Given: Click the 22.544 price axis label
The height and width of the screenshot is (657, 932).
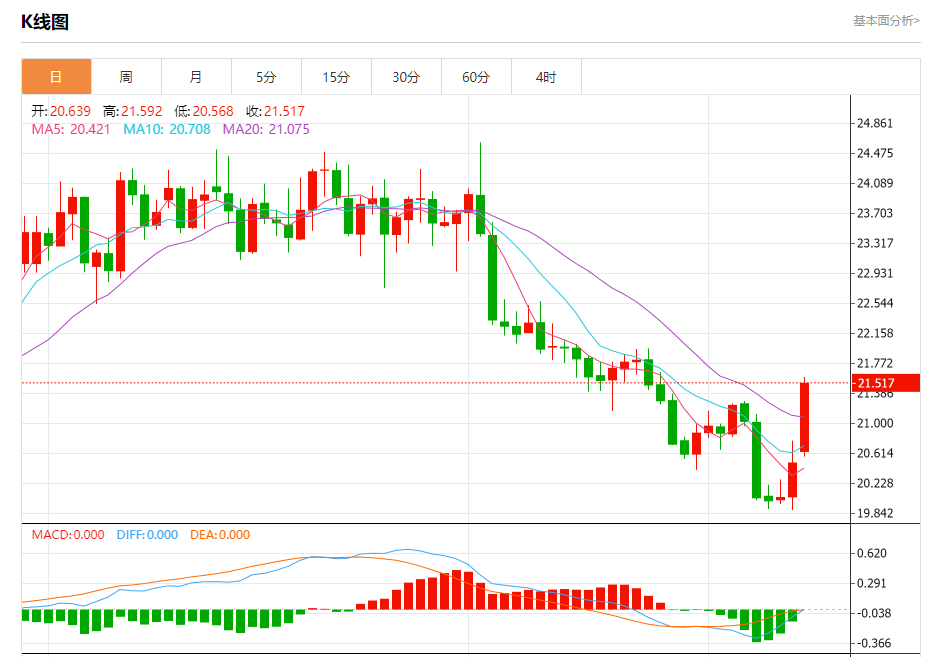Looking at the screenshot, I should click(874, 303).
